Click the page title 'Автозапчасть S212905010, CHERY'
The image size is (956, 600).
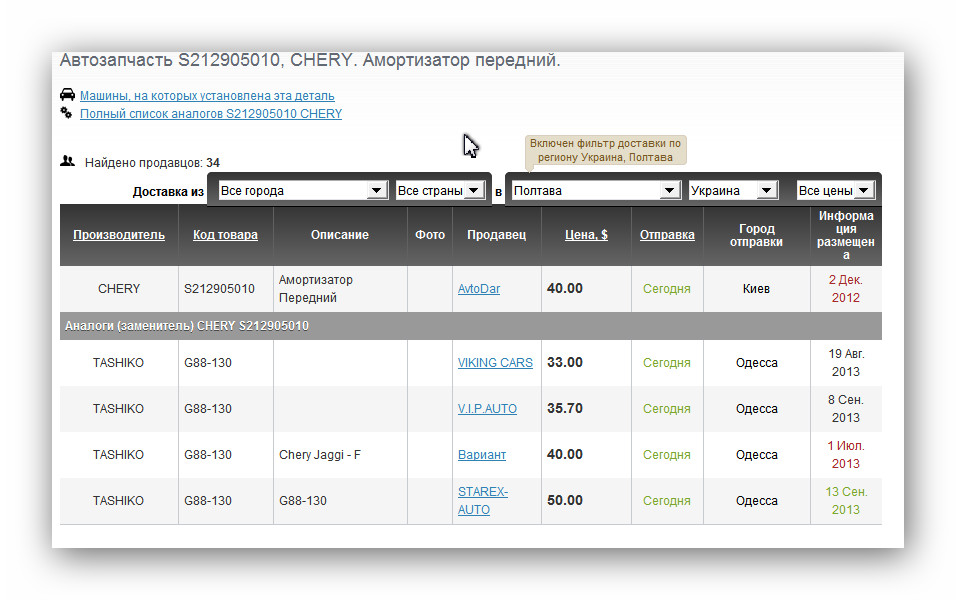(310, 60)
